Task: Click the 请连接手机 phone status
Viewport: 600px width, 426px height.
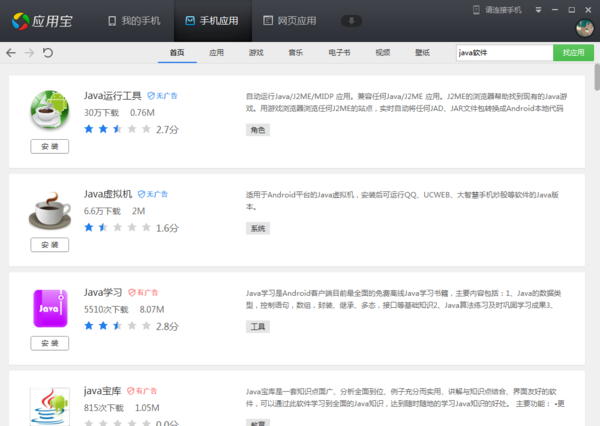Action: [497, 10]
